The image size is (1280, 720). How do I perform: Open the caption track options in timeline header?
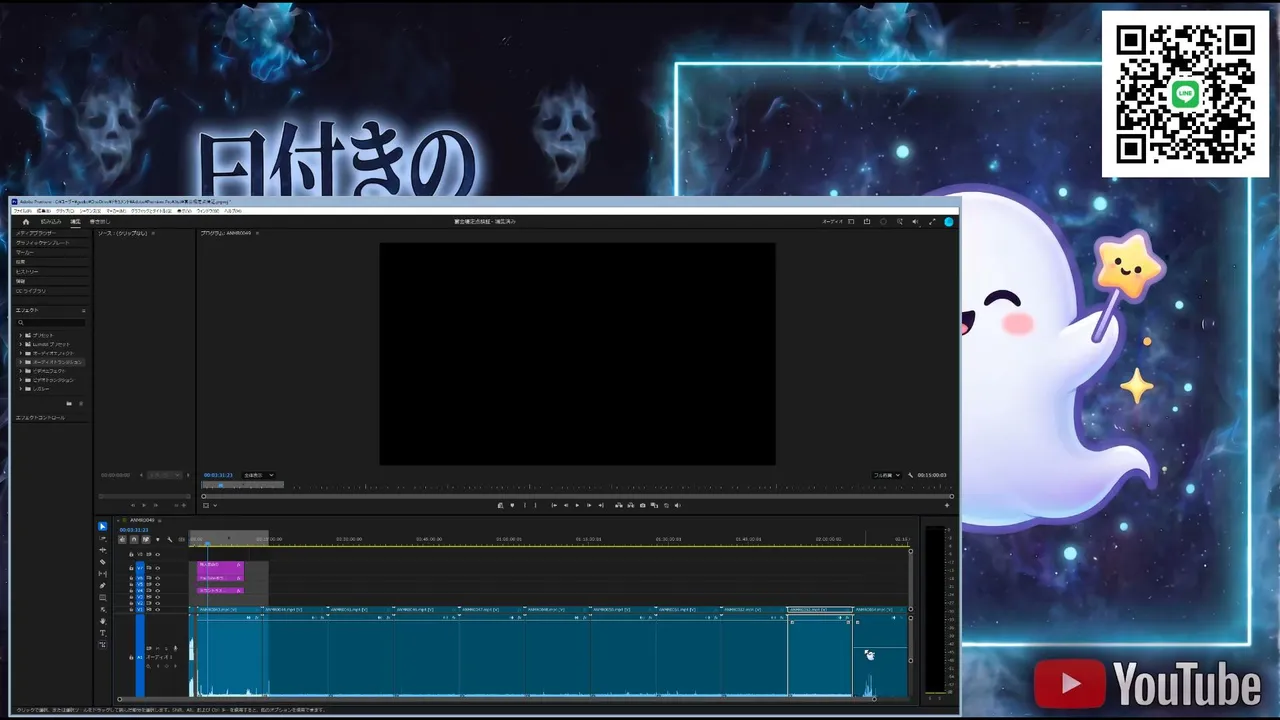181,540
